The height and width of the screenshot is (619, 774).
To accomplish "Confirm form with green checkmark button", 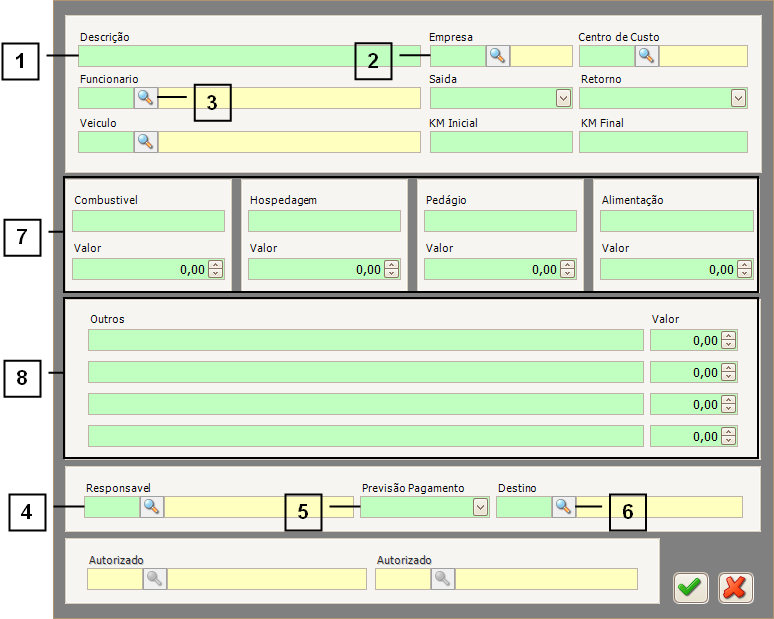I will [x=690, y=587].
